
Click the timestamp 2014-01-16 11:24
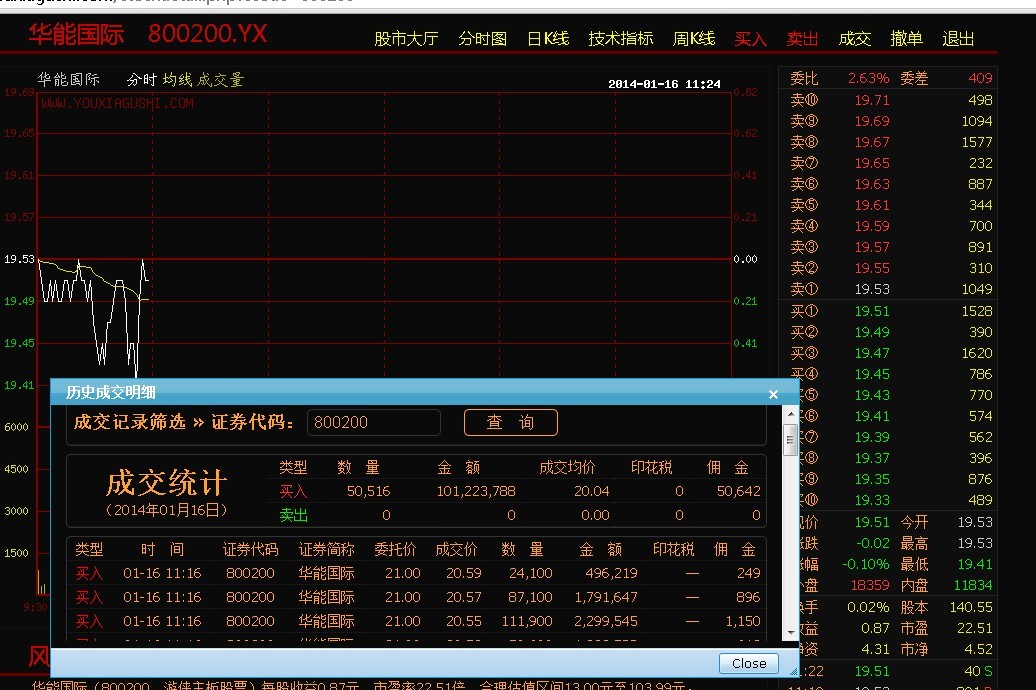point(664,84)
